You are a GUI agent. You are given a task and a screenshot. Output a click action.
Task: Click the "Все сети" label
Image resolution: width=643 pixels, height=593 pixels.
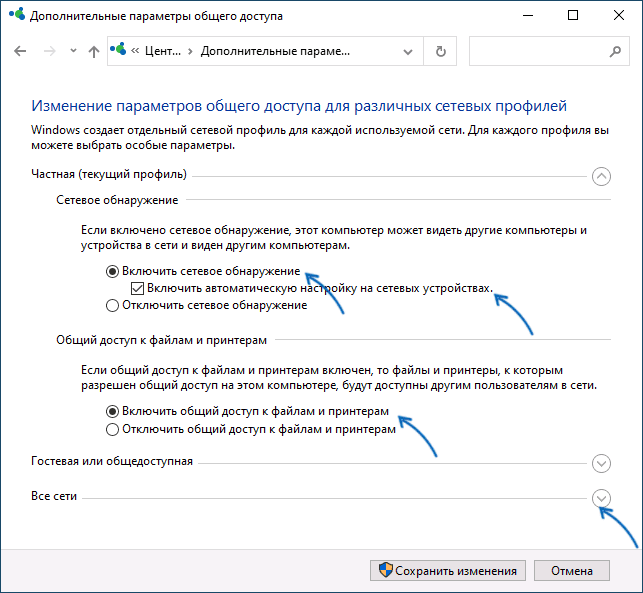click(54, 496)
